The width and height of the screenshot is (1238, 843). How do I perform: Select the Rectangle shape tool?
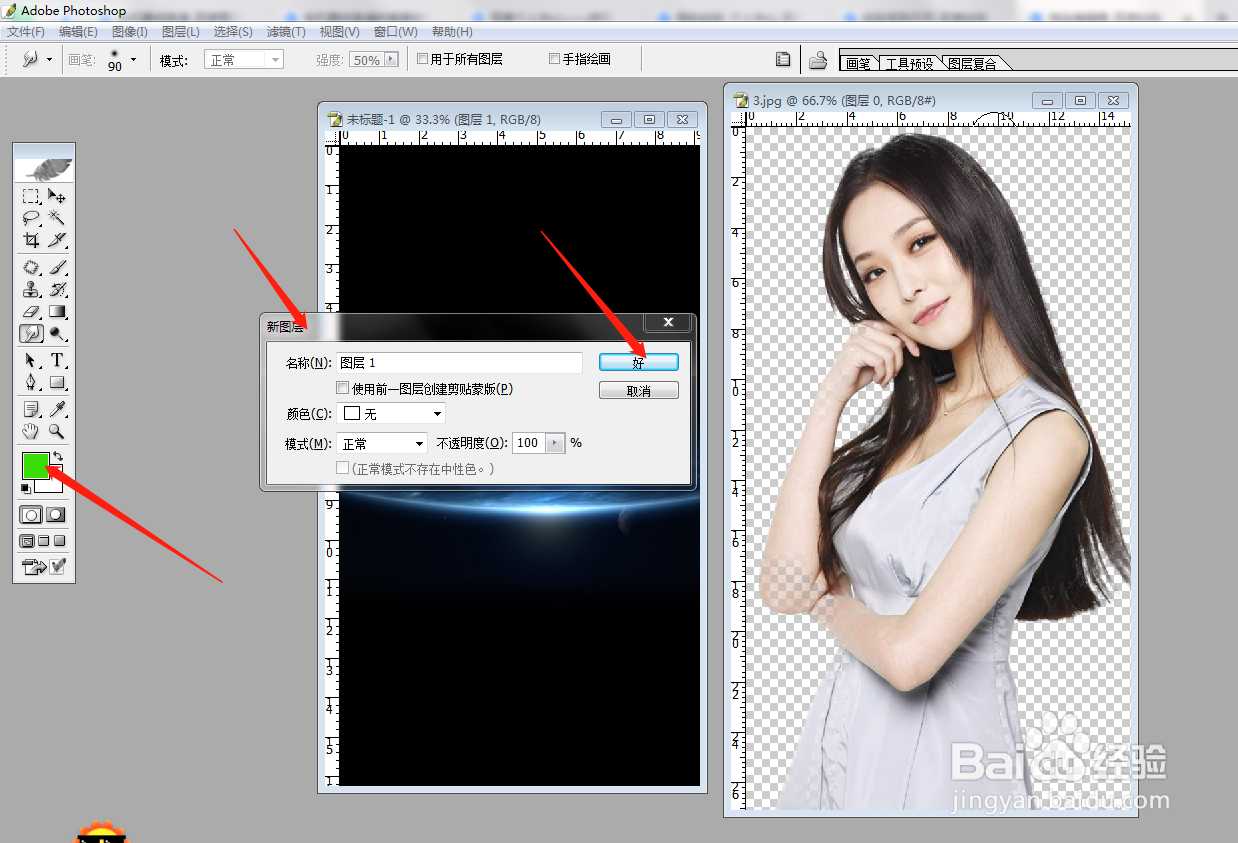[x=57, y=382]
